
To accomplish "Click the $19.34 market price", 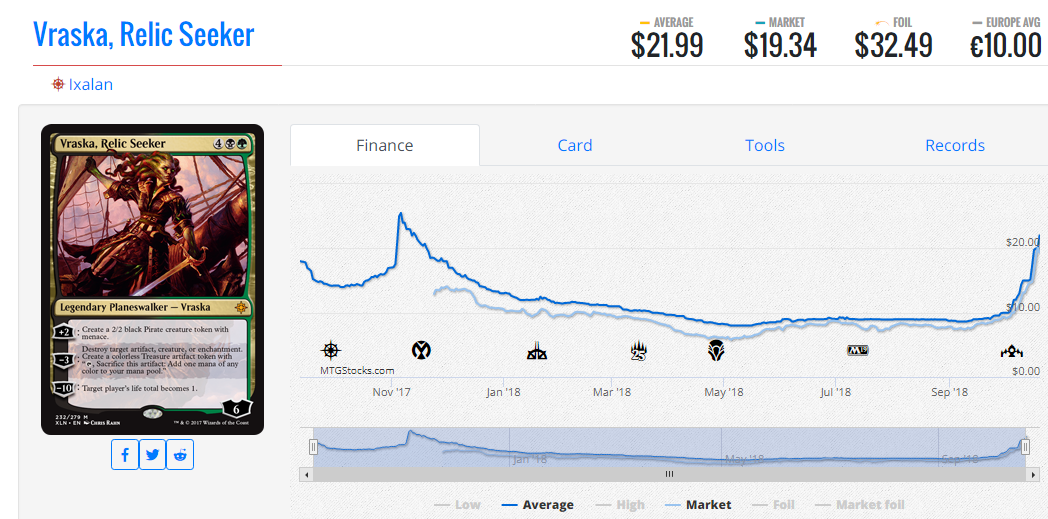I will point(780,45).
